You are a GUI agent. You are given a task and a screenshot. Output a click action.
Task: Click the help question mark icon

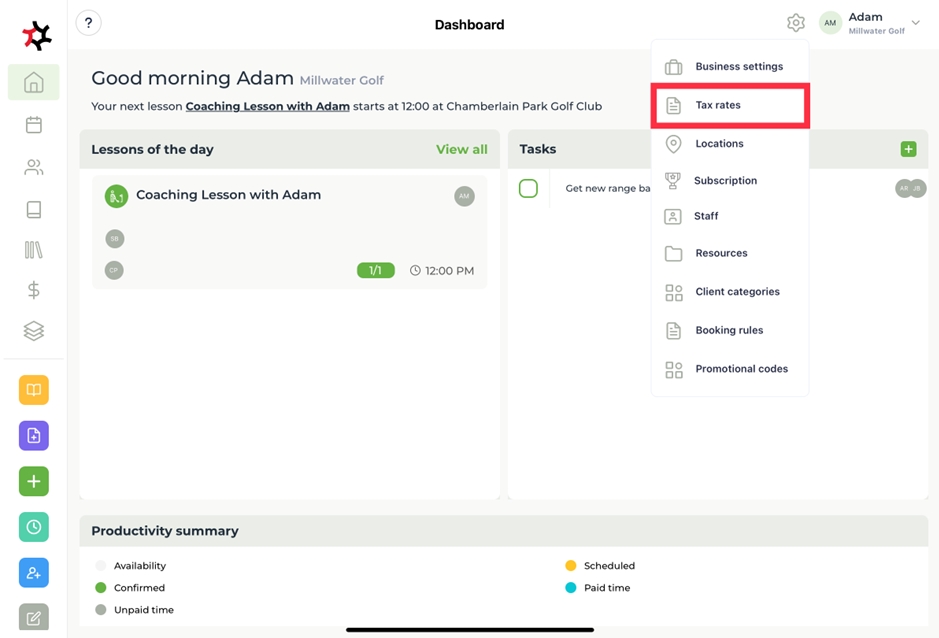click(89, 23)
